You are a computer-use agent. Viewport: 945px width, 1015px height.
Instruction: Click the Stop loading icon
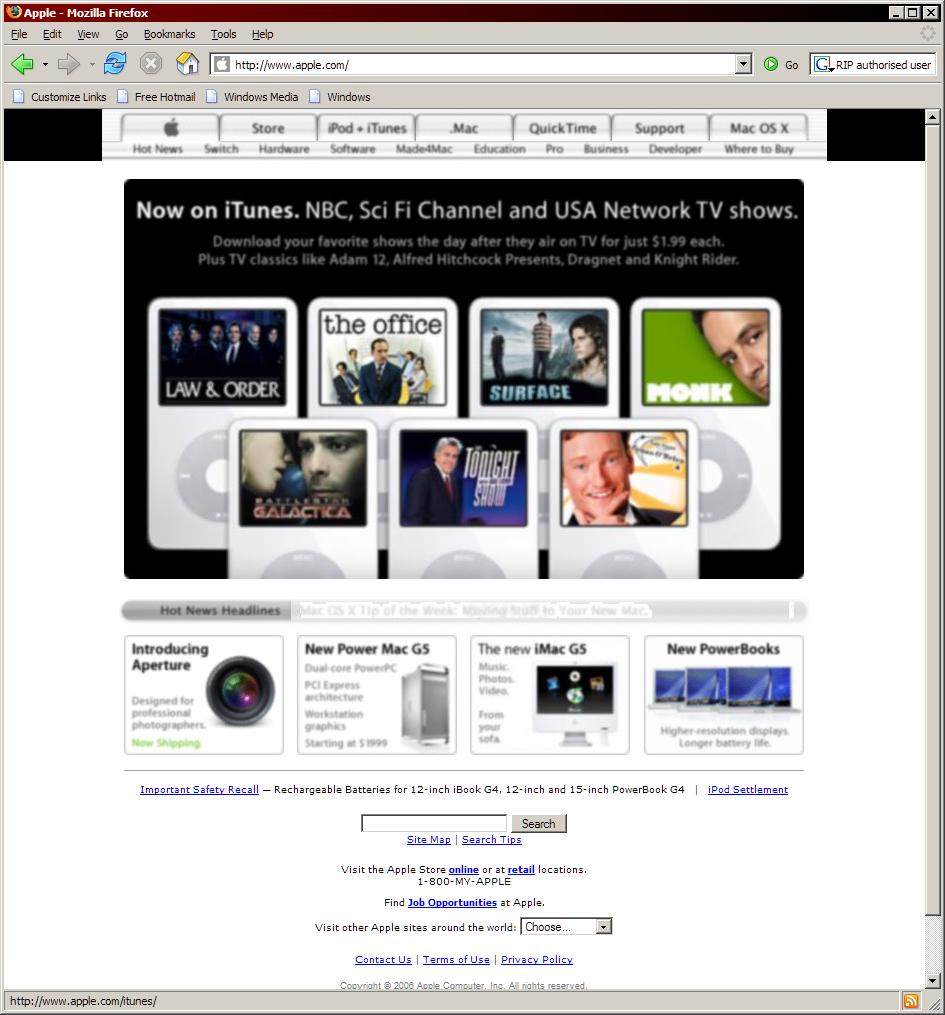[x=150, y=63]
